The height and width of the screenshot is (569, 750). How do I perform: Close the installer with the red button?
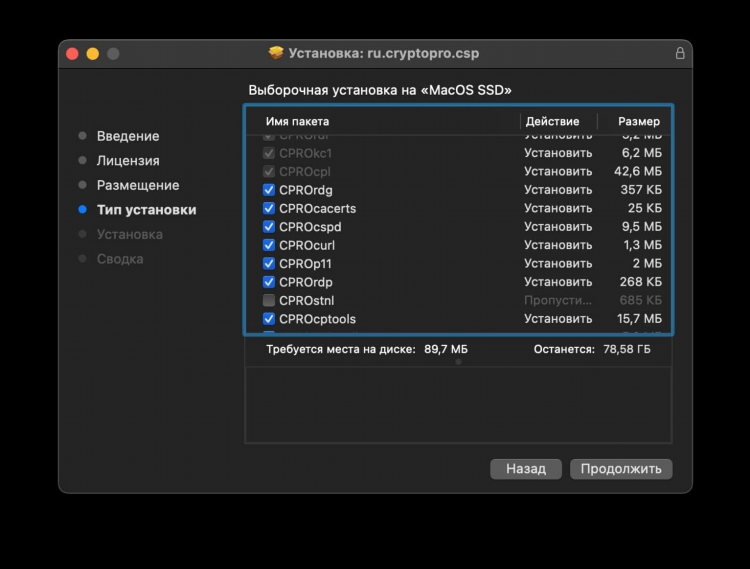coord(72,54)
